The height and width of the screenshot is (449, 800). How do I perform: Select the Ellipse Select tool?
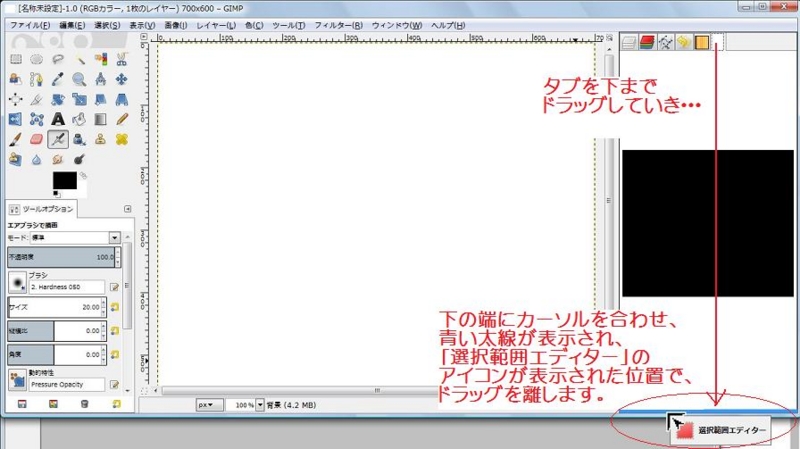[x=36, y=59]
